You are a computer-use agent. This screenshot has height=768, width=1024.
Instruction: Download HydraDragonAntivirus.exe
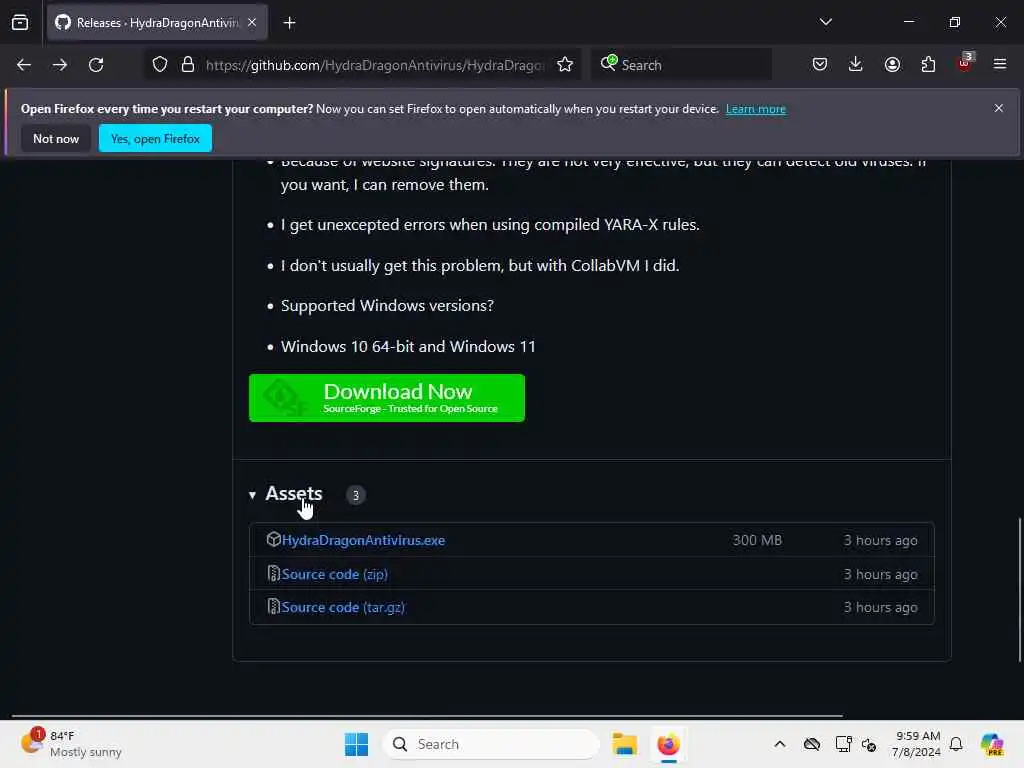click(x=363, y=540)
